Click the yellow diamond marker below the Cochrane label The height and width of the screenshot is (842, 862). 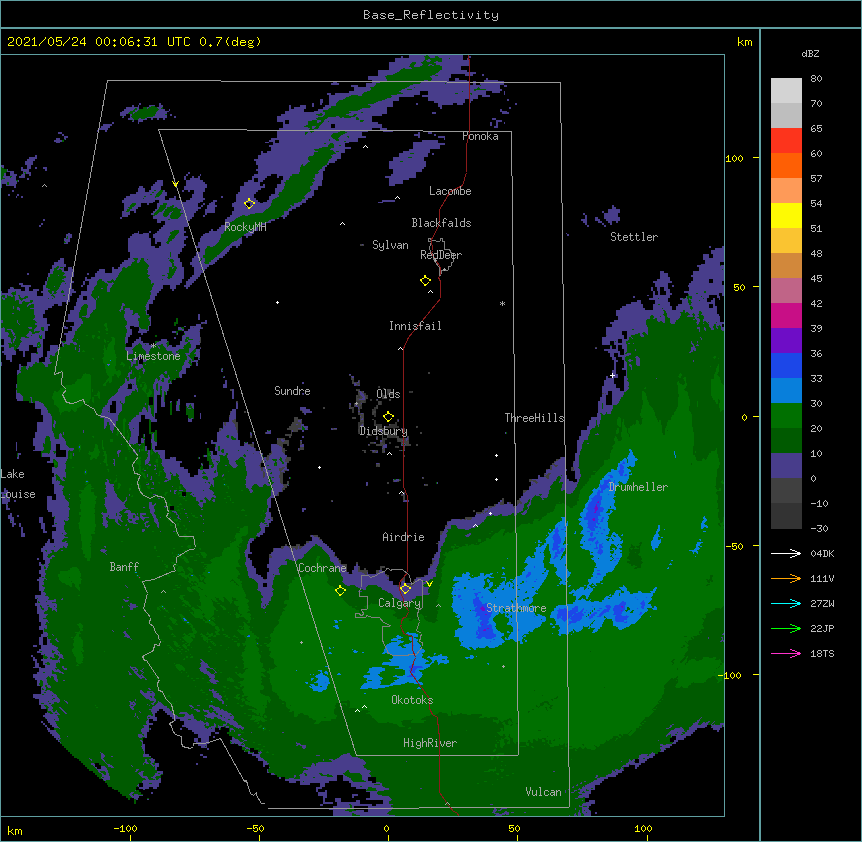click(x=340, y=591)
